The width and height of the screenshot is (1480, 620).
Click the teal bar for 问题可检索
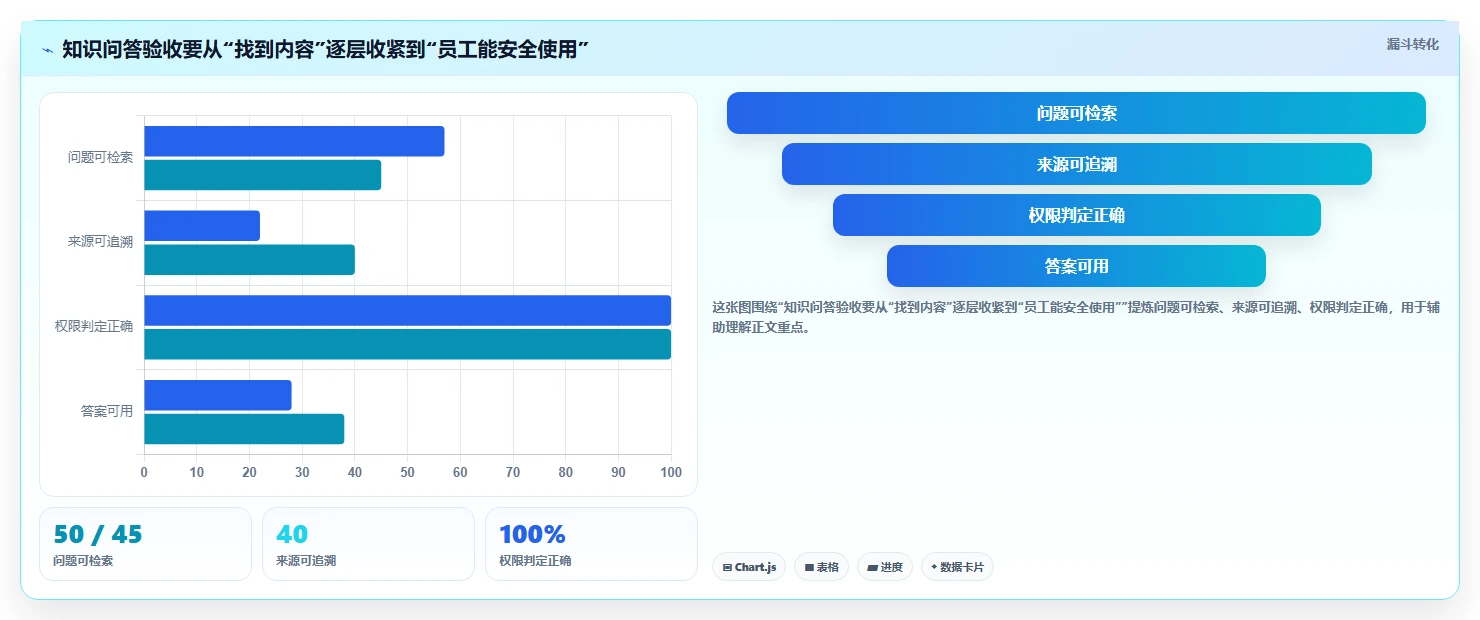pos(262,175)
